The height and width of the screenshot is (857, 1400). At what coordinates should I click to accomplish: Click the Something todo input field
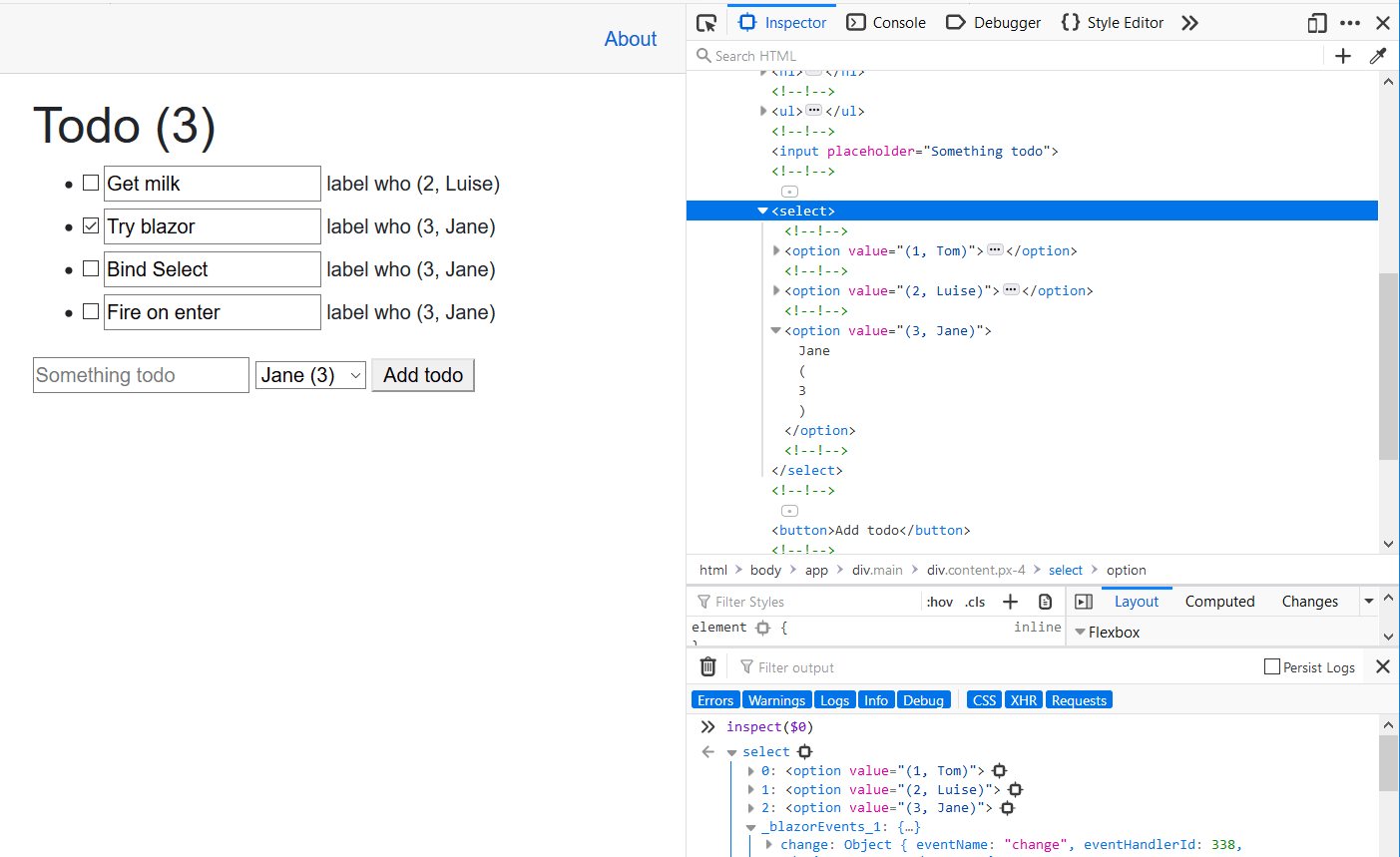(x=141, y=375)
